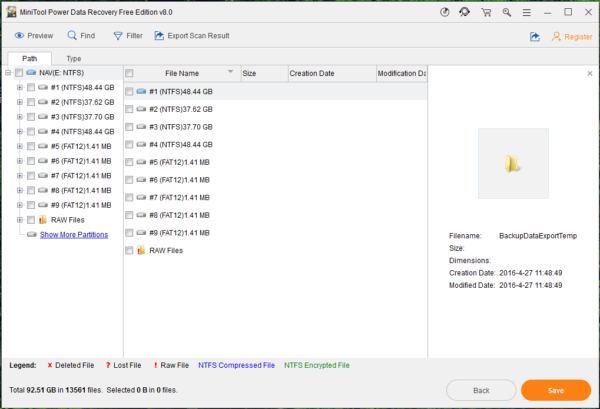Click the folder thumbnail in preview panel
Viewport: 600px width, 409px height.
pyautogui.click(x=513, y=163)
